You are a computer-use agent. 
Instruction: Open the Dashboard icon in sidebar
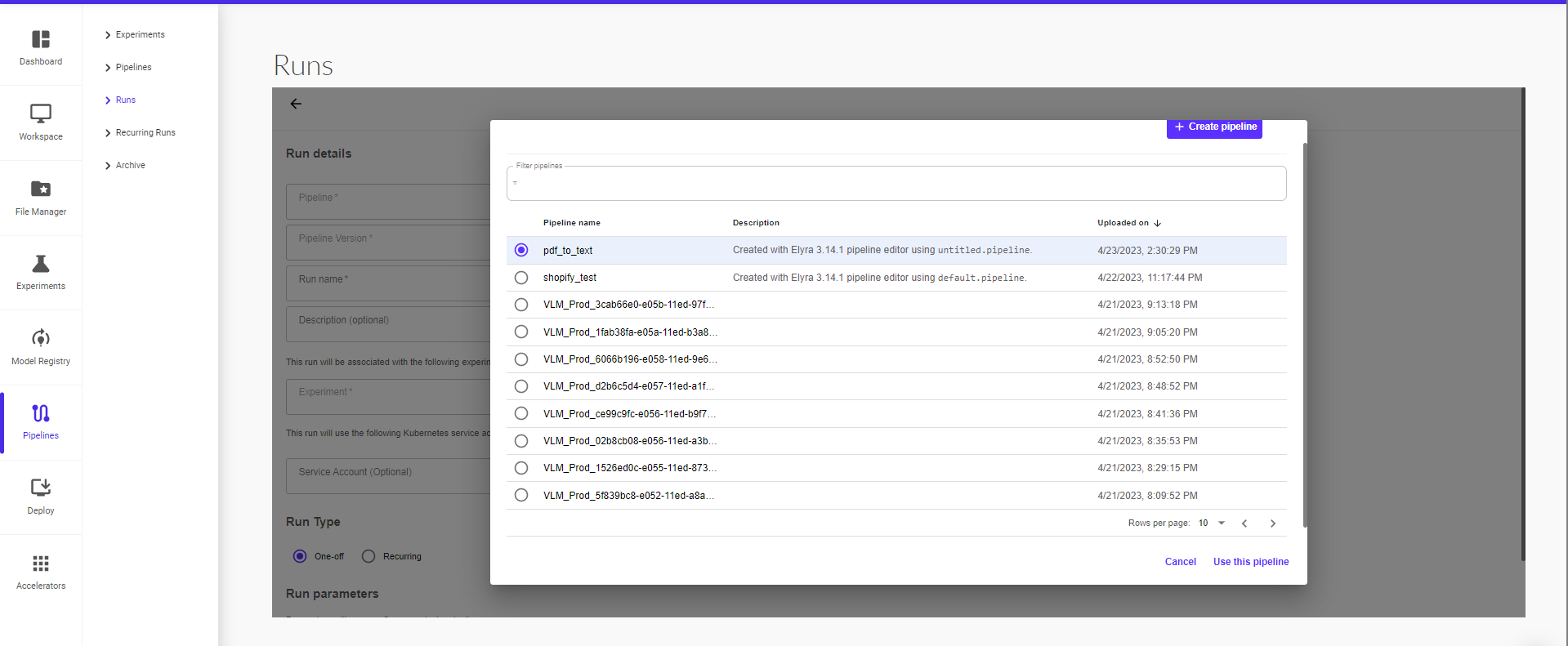coord(41,39)
